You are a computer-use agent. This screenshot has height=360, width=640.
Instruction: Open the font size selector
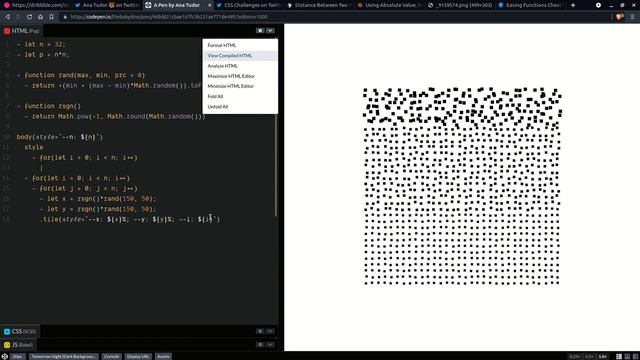(18, 356)
